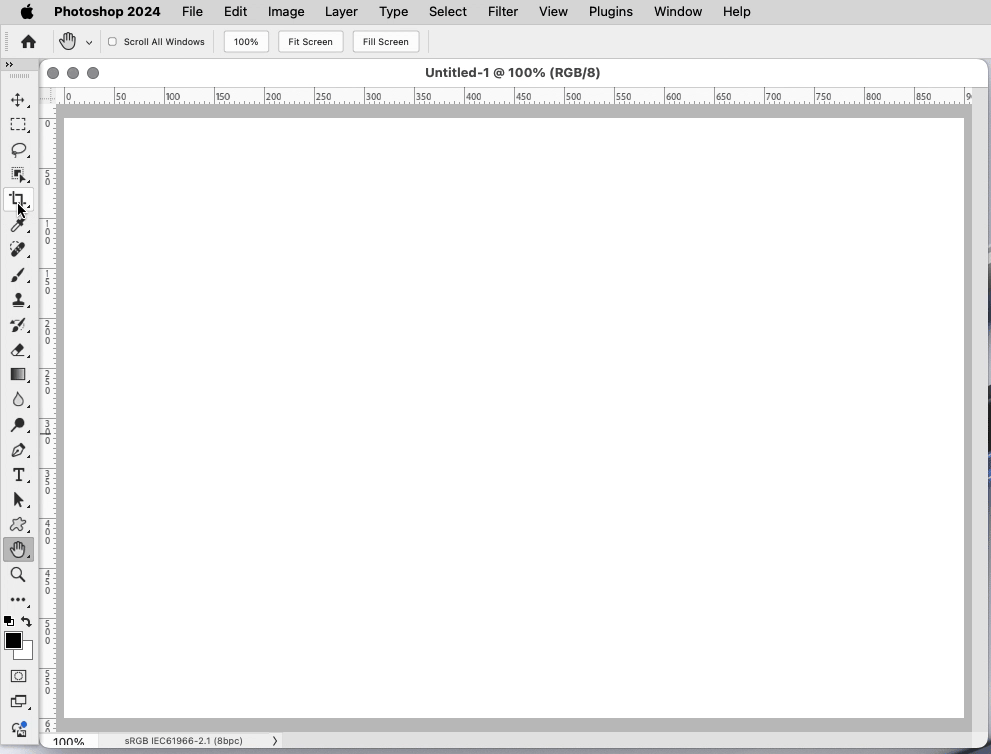The width and height of the screenshot is (991, 754).
Task: Click the Fill Screen button
Action: (386, 42)
